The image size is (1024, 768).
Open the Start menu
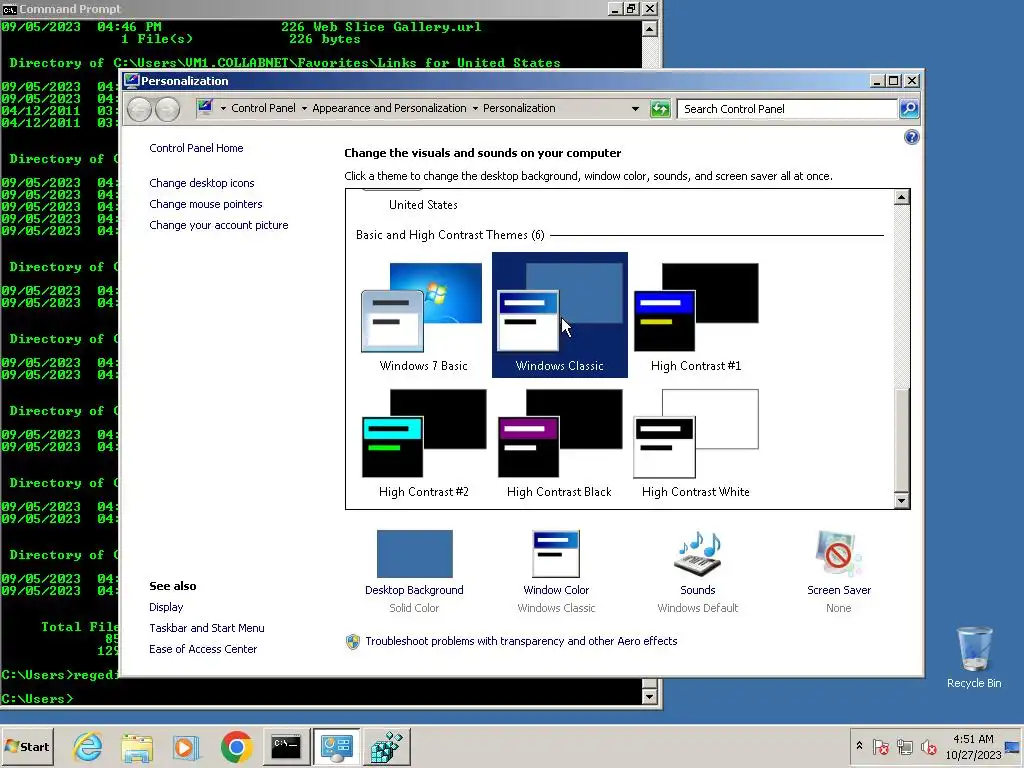(x=27, y=746)
